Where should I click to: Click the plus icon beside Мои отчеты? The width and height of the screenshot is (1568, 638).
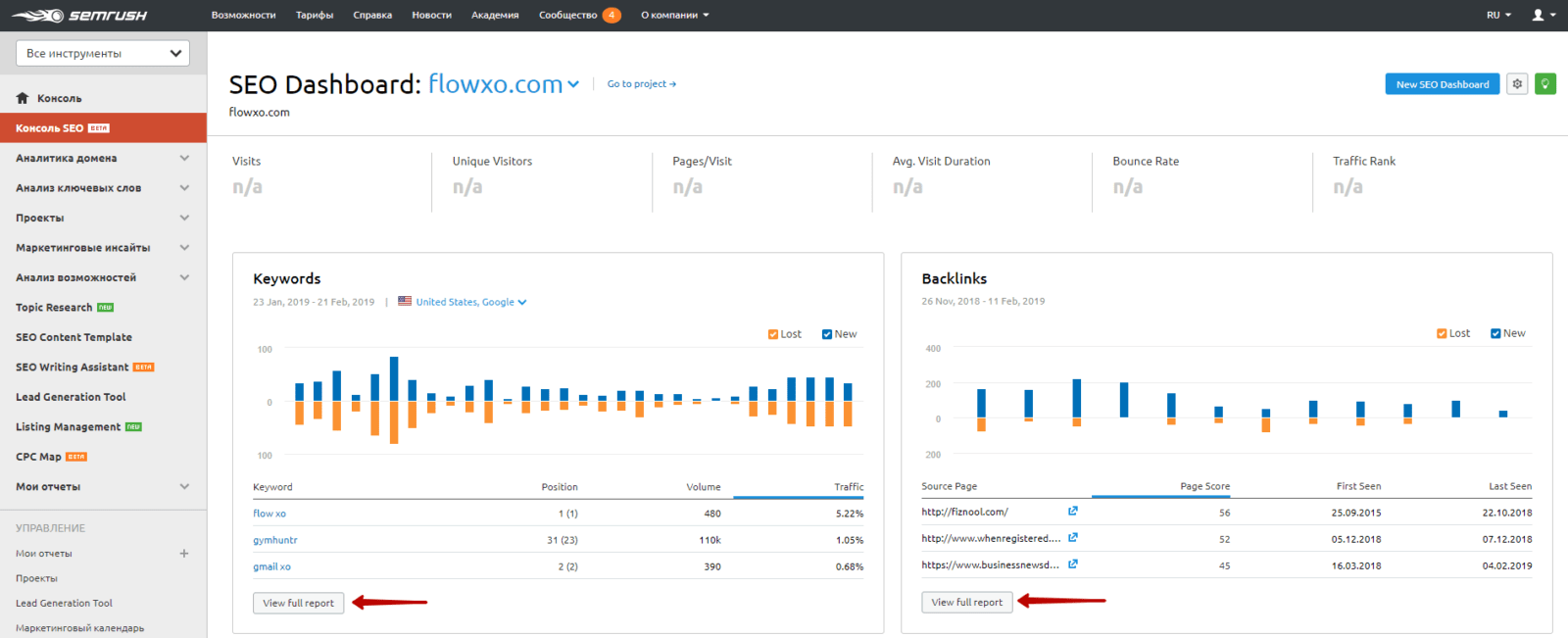(184, 554)
